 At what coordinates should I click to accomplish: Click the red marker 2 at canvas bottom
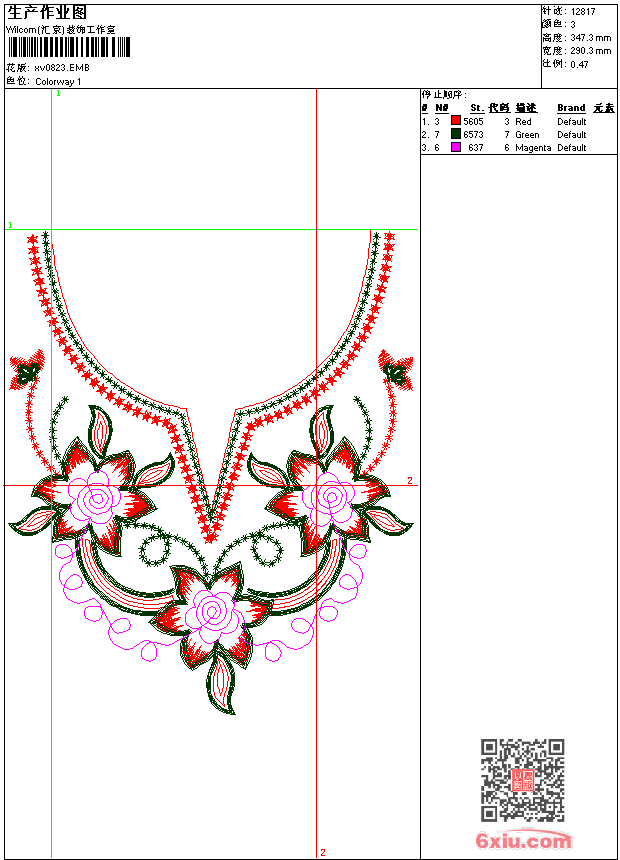pos(322,852)
